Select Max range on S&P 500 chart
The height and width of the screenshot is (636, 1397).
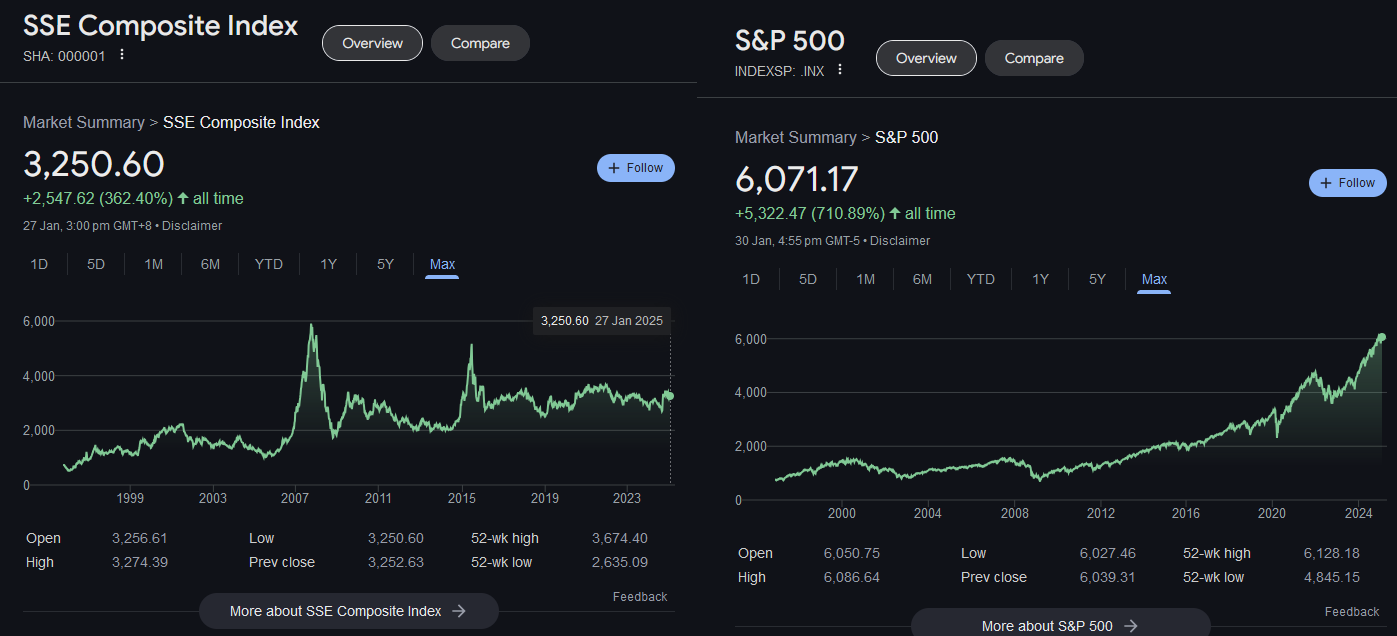(1154, 279)
